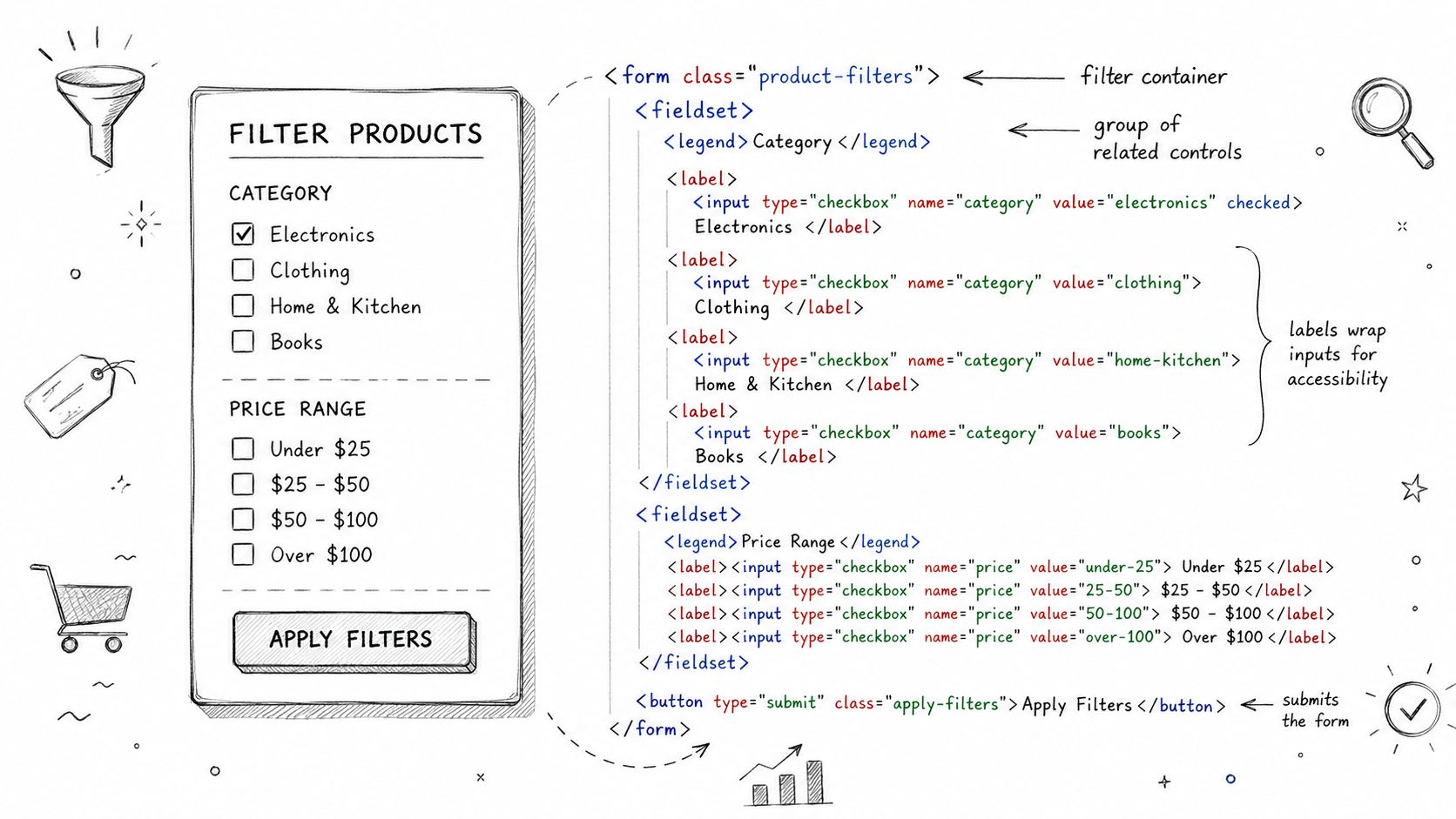
Task: Click the form class="product-filters" opening tag
Action: coord(772,77)
